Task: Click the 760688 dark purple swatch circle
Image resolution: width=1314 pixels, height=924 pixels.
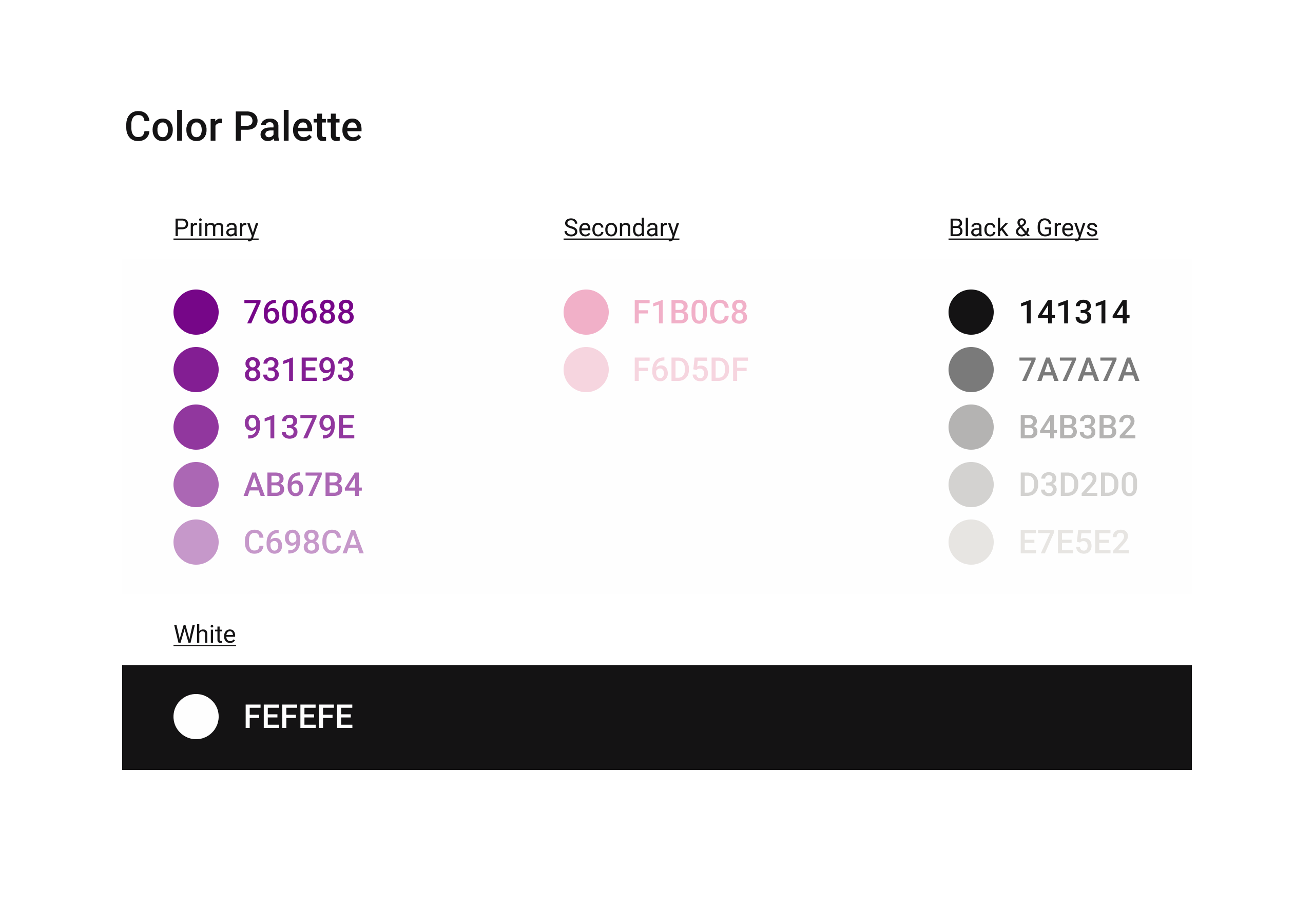Action: pos(196,312)
